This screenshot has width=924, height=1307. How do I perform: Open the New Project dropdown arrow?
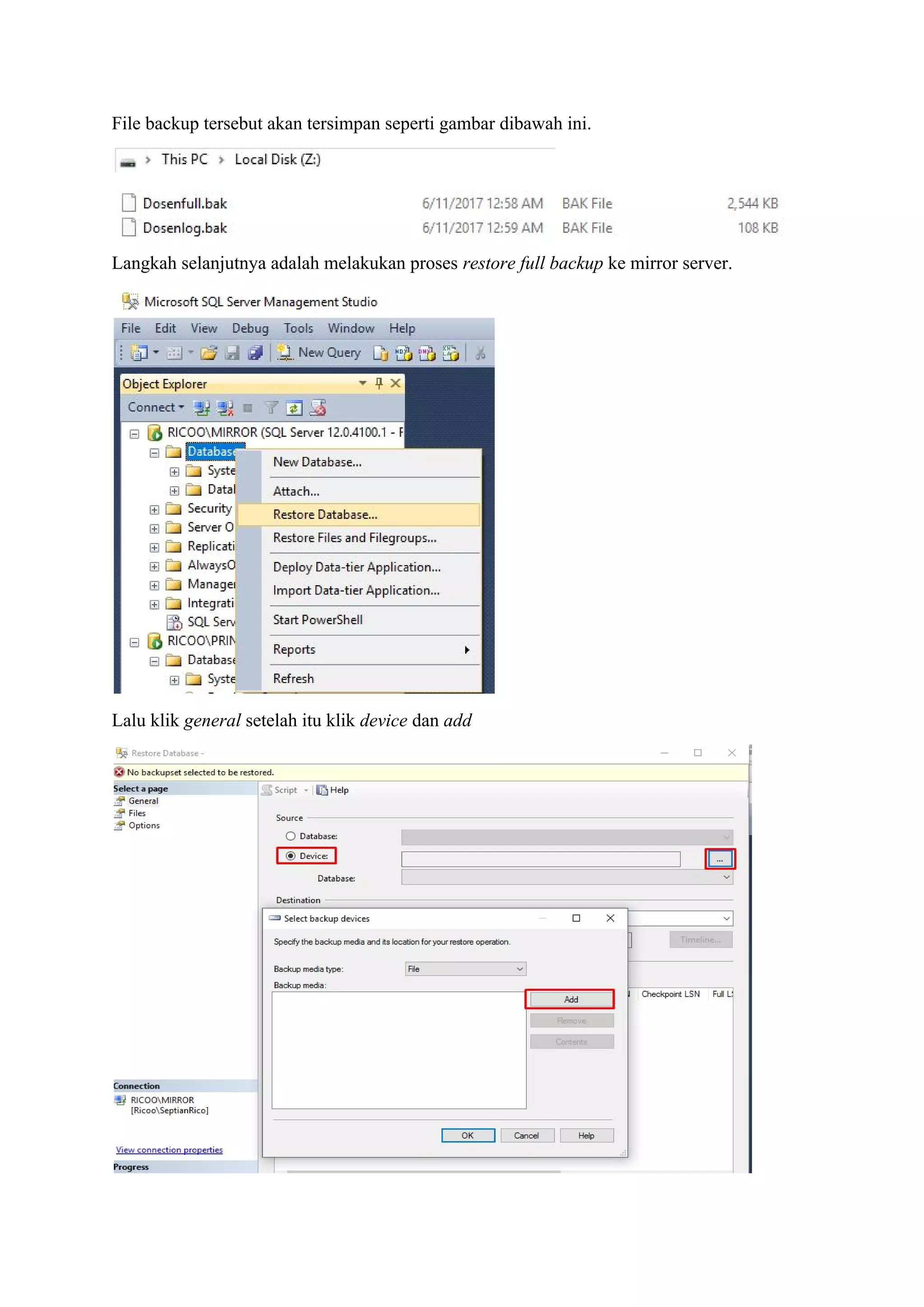[x=155, y=352]
